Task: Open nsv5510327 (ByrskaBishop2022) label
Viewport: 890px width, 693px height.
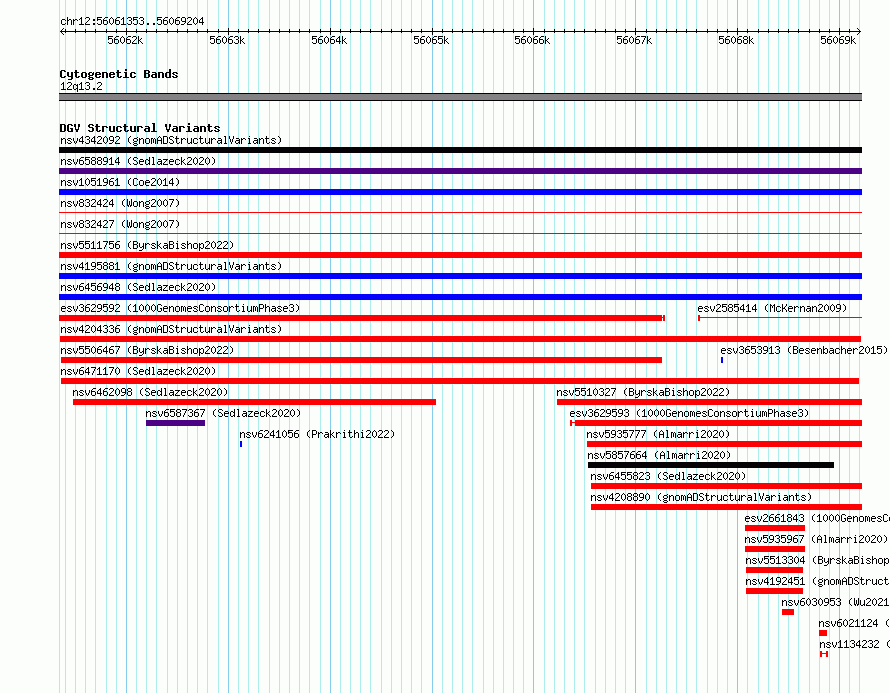Action: point(643,392)
